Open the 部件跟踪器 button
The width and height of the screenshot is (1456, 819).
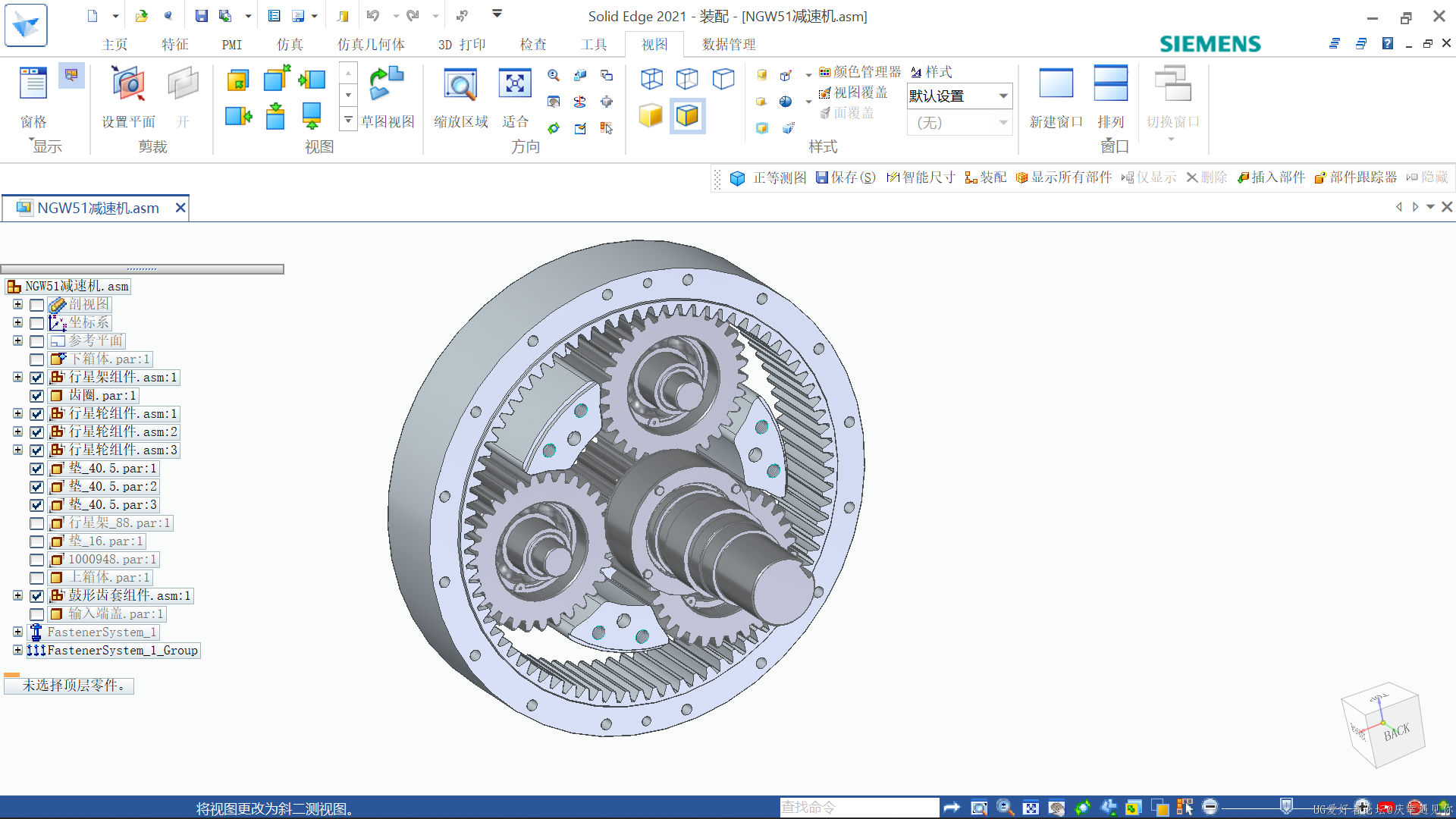[1356, 177]
